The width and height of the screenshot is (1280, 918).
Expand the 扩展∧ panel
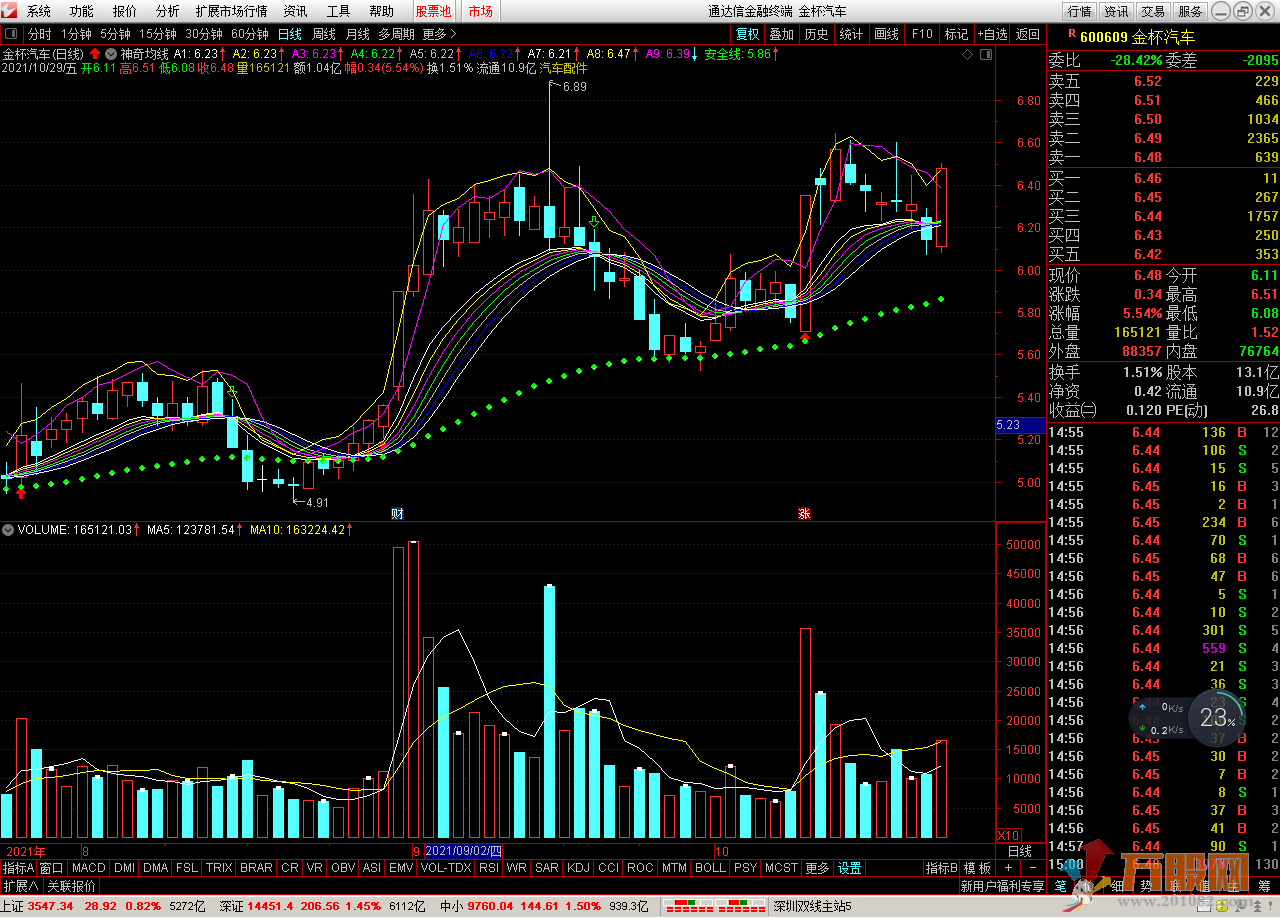(20, 886)
